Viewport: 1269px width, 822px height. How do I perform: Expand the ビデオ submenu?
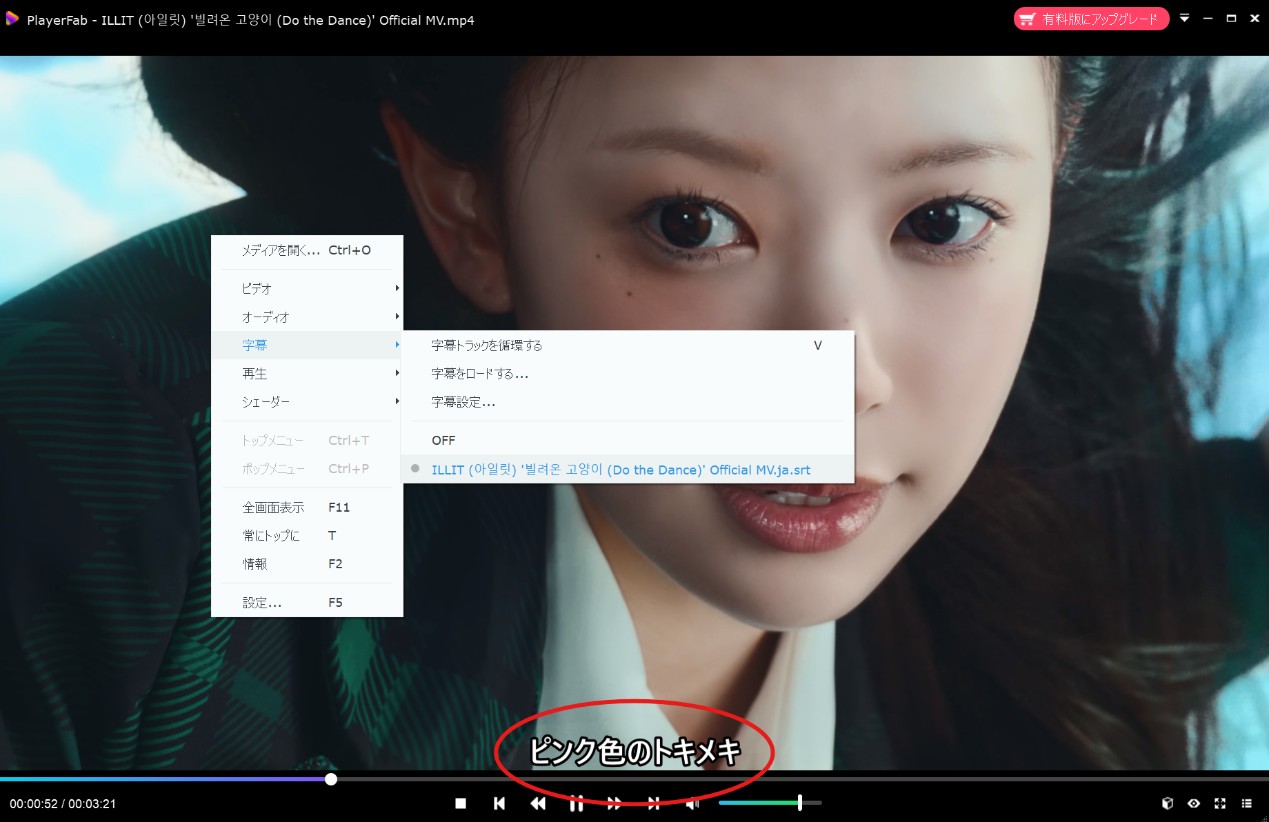(307, 288)
